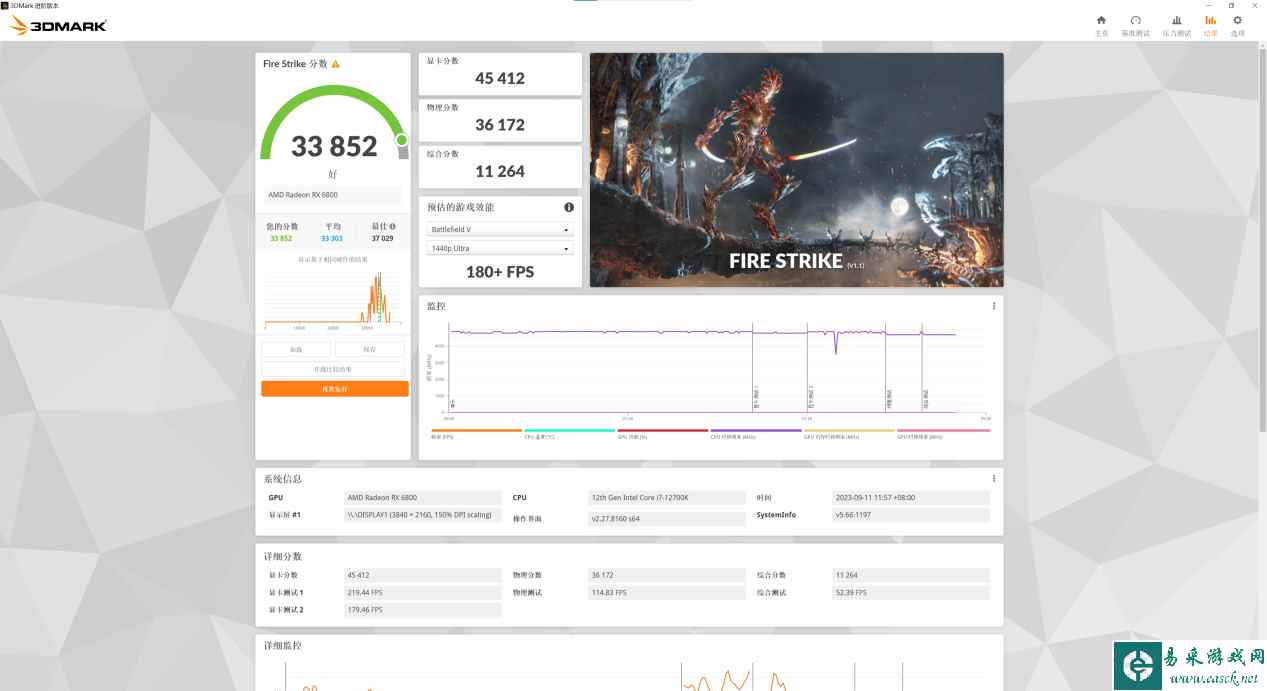Click the 系统信息 section heading
Image resolution: width=1267 pixels, height=691 pixels.
282,479
